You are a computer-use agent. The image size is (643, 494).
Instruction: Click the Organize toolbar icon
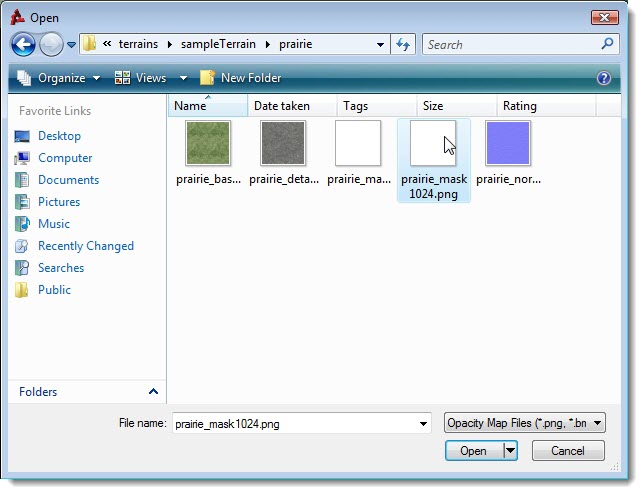25,78
